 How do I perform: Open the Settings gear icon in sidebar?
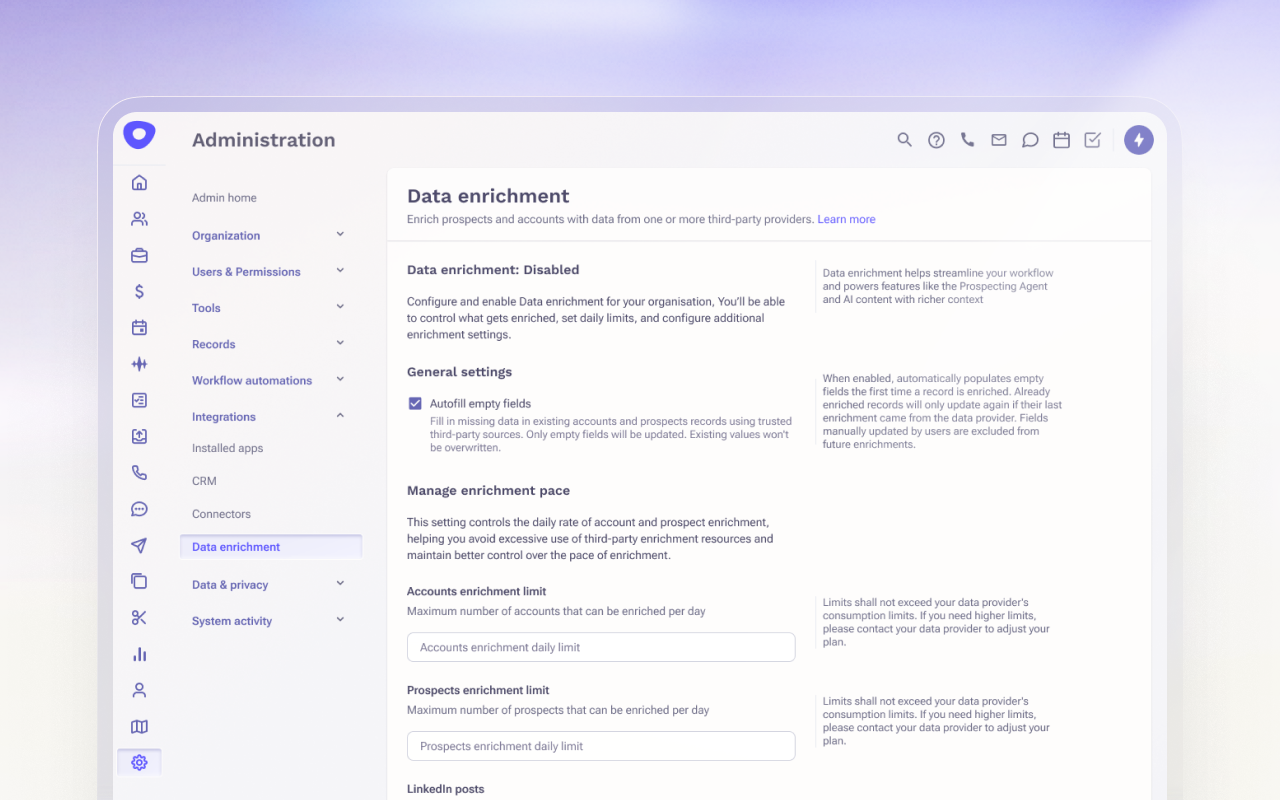pyautogui.click(x=139, y=762)
